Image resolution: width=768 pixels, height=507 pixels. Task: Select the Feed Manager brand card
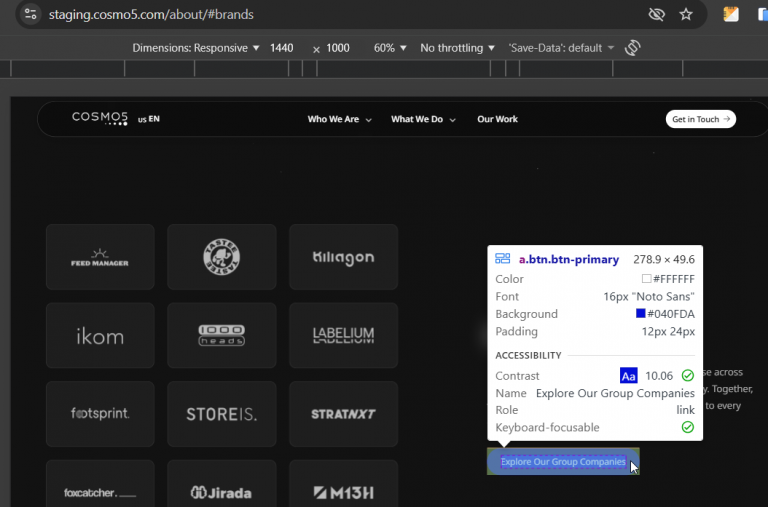point(100,257)
